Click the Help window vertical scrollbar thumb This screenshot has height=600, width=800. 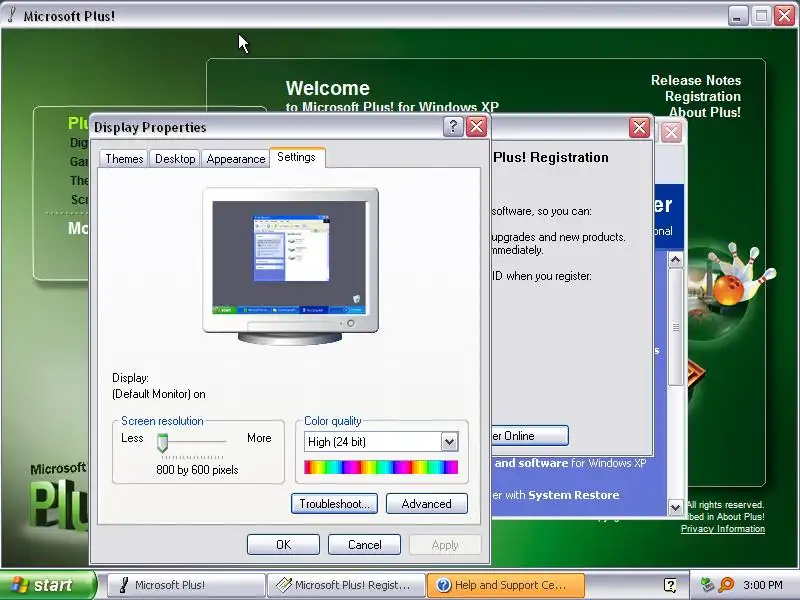coord(675,327)
